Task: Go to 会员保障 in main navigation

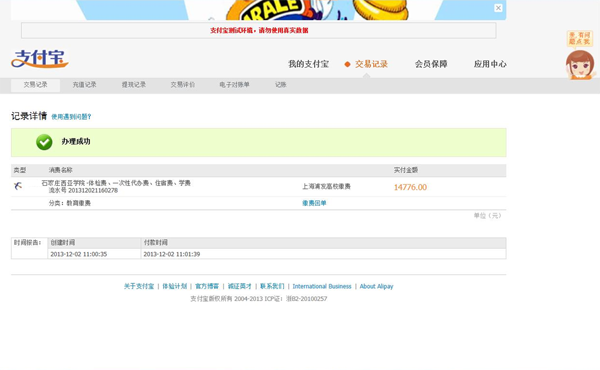Action: click(x=431, y=64)
